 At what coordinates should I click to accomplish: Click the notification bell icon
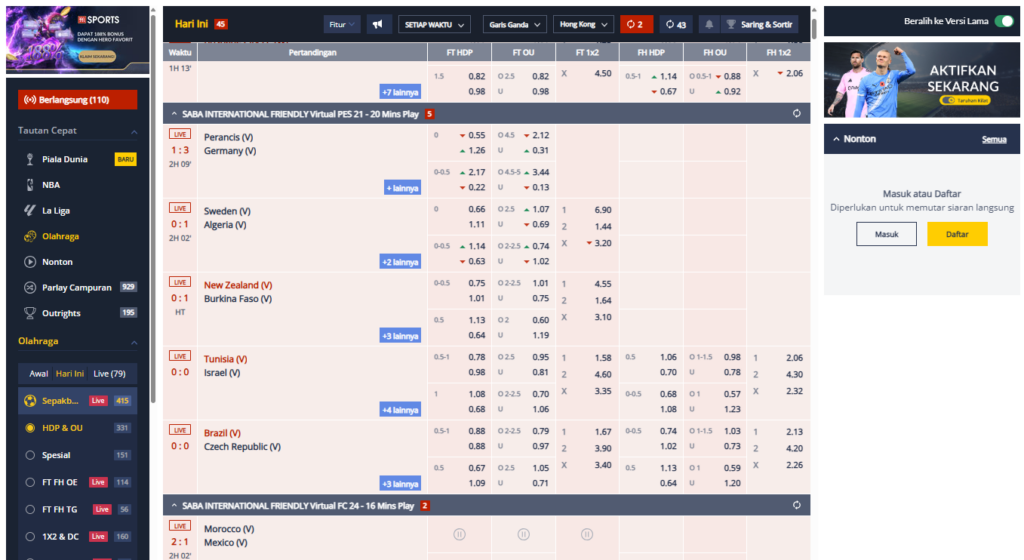(x=708, y=24)
